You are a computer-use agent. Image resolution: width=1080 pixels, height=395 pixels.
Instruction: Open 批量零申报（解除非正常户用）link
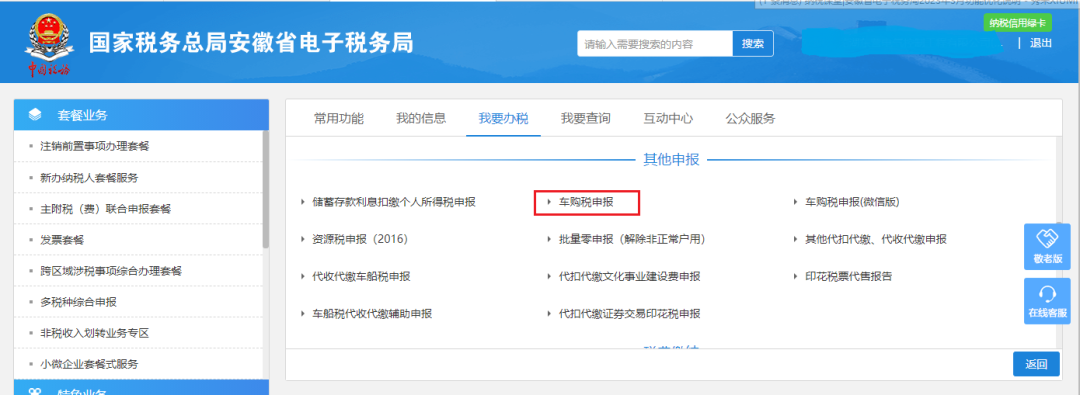pyautogui.click(x=632, y=239)
